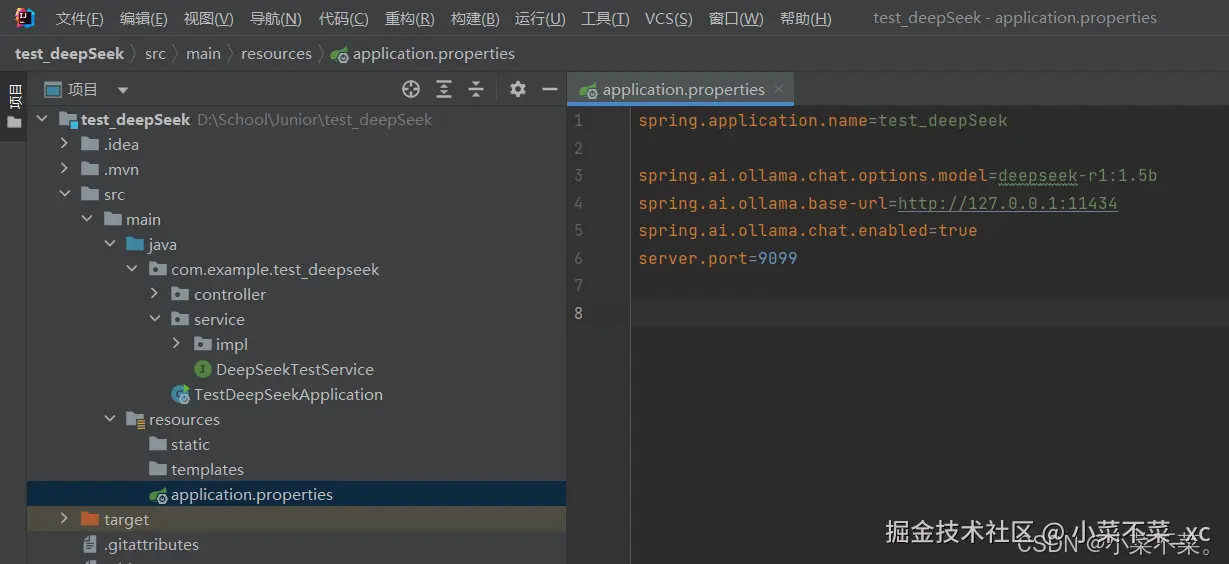Click the IntelliJ IDEA logo icon
Image resolution: width=1229 pixels, height=564 pixels.
25,17
